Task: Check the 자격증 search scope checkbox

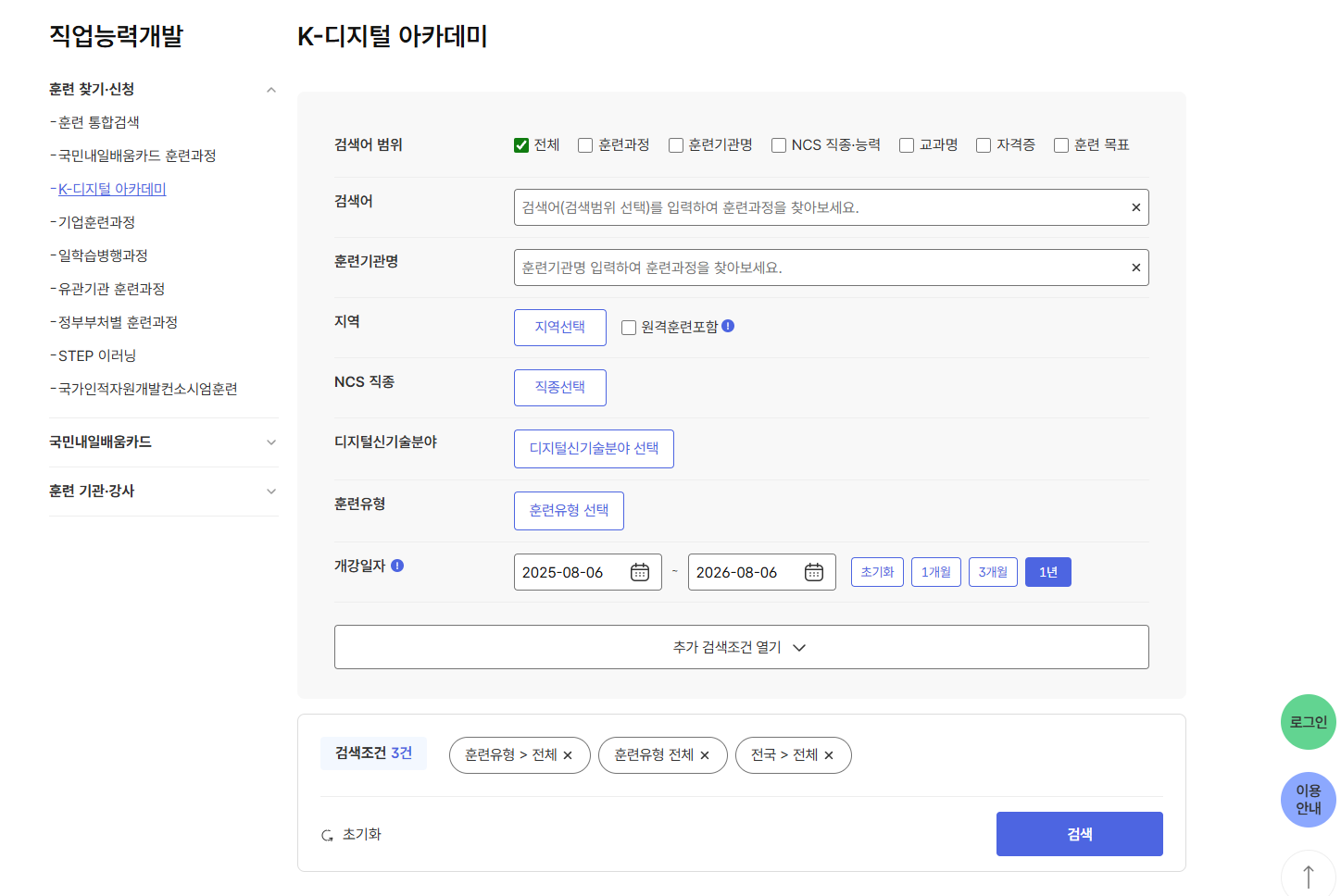Action: pyautogui.click(x=984, y=145)
